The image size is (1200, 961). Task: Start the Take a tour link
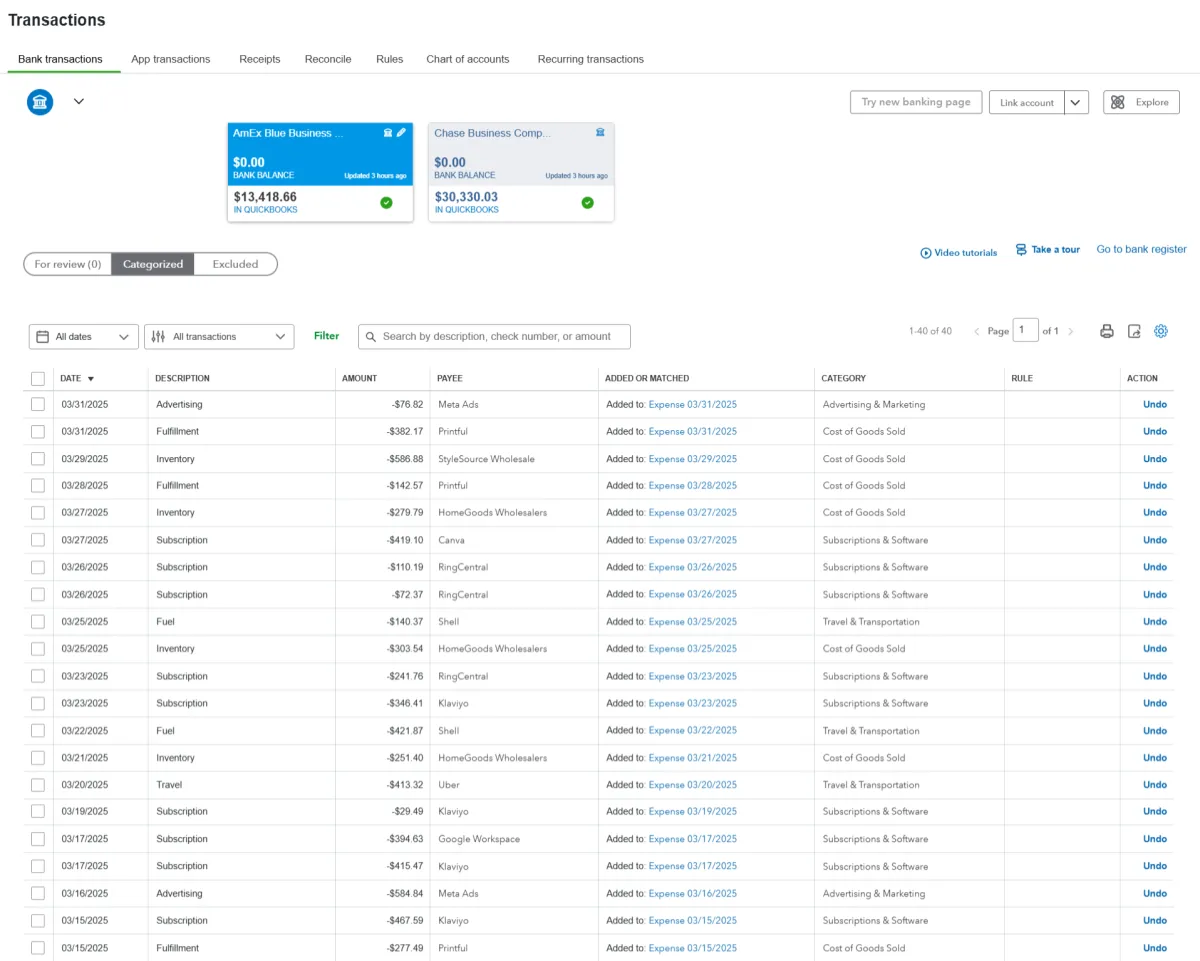click(1047, 250)
